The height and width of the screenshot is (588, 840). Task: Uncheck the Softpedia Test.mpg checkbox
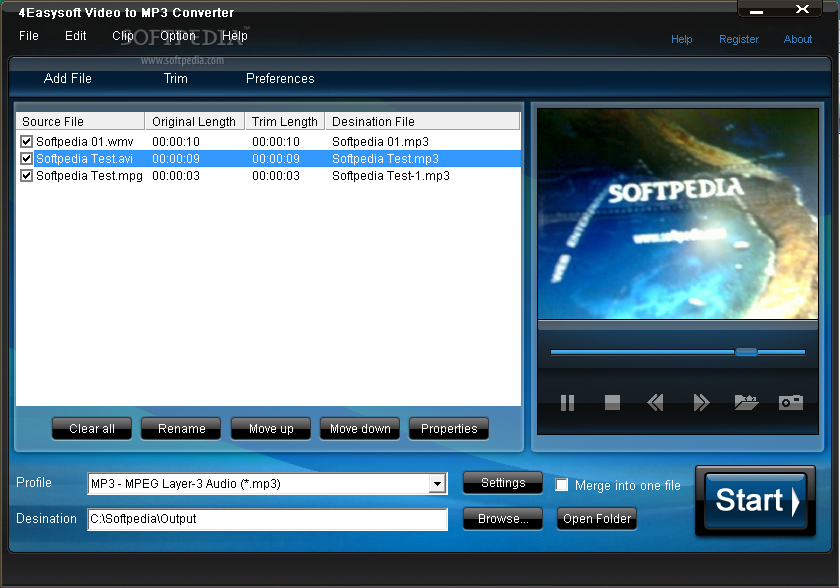pos(26,176)
